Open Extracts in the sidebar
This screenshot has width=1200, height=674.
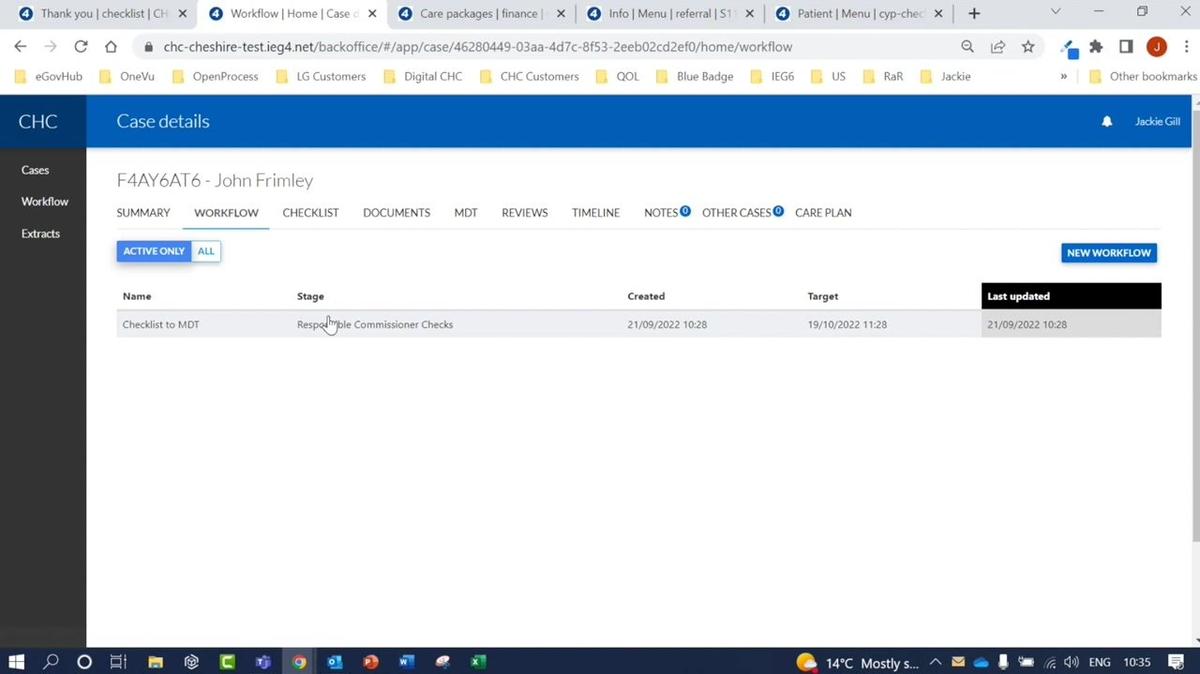(40, 233)
